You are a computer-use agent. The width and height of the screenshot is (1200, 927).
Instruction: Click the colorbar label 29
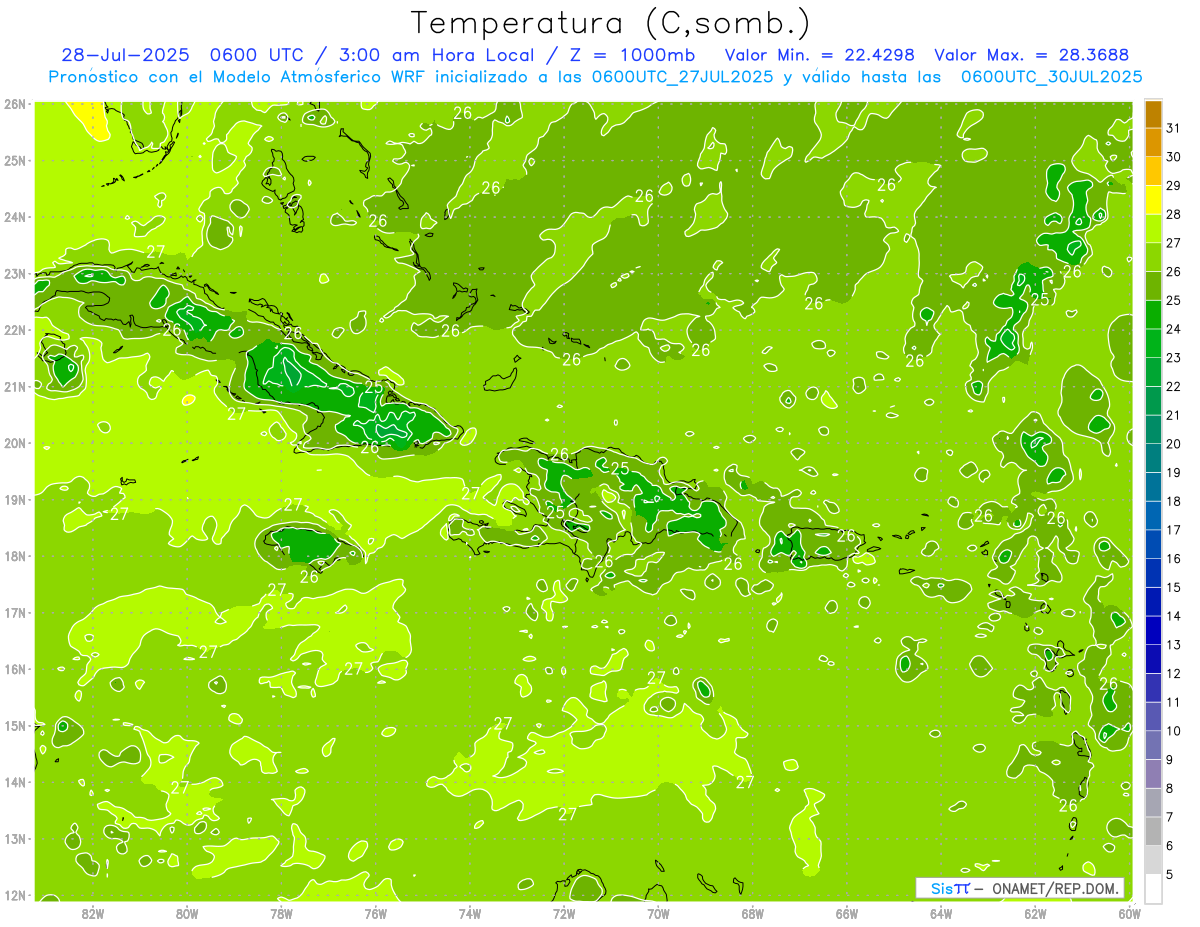[x=1173, y=186]
